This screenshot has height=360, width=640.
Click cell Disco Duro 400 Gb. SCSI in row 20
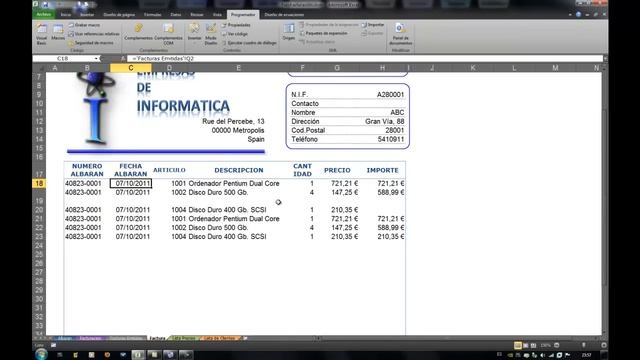[x=227, y=210]
